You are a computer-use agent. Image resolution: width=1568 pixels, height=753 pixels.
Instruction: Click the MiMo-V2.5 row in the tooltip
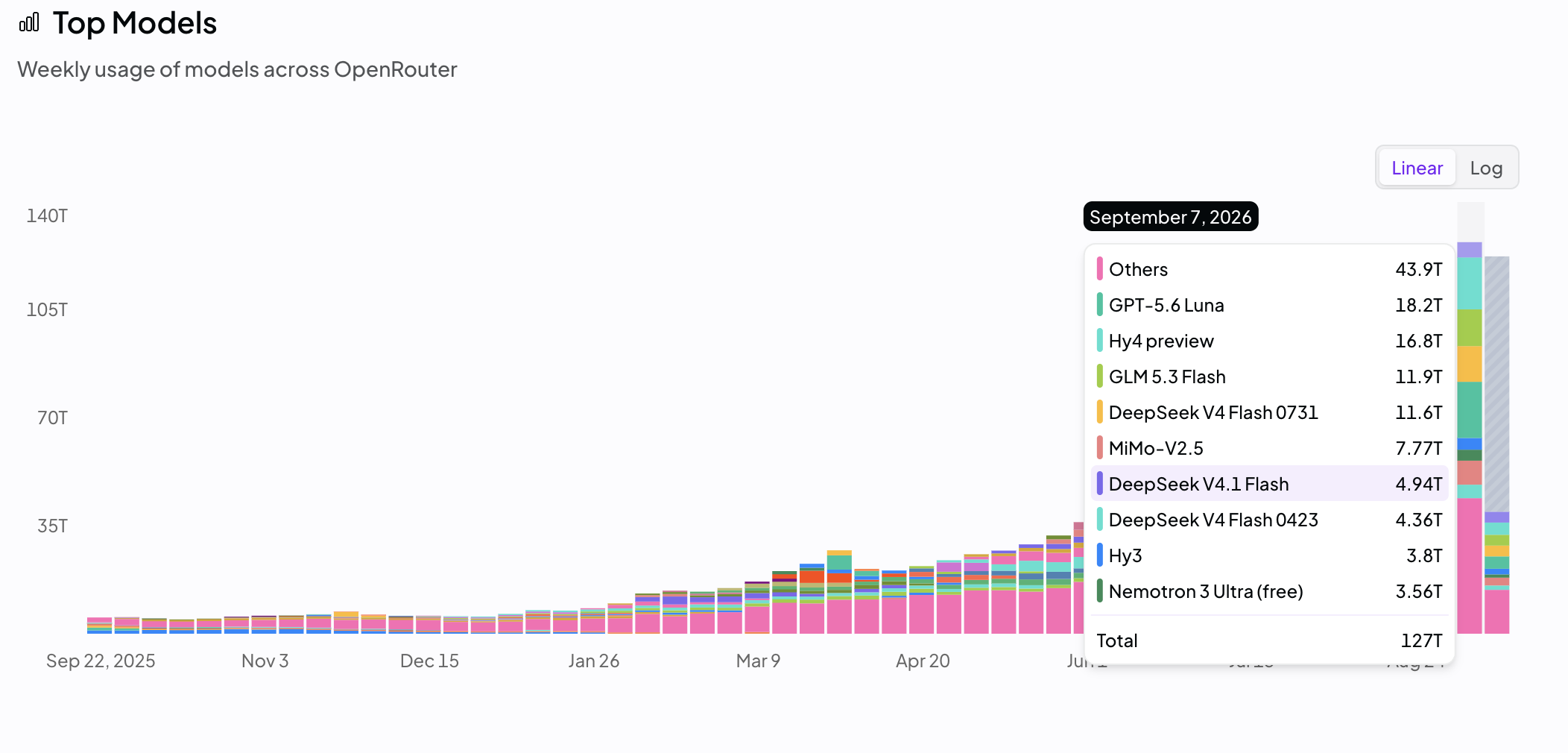coord(1269,447)
